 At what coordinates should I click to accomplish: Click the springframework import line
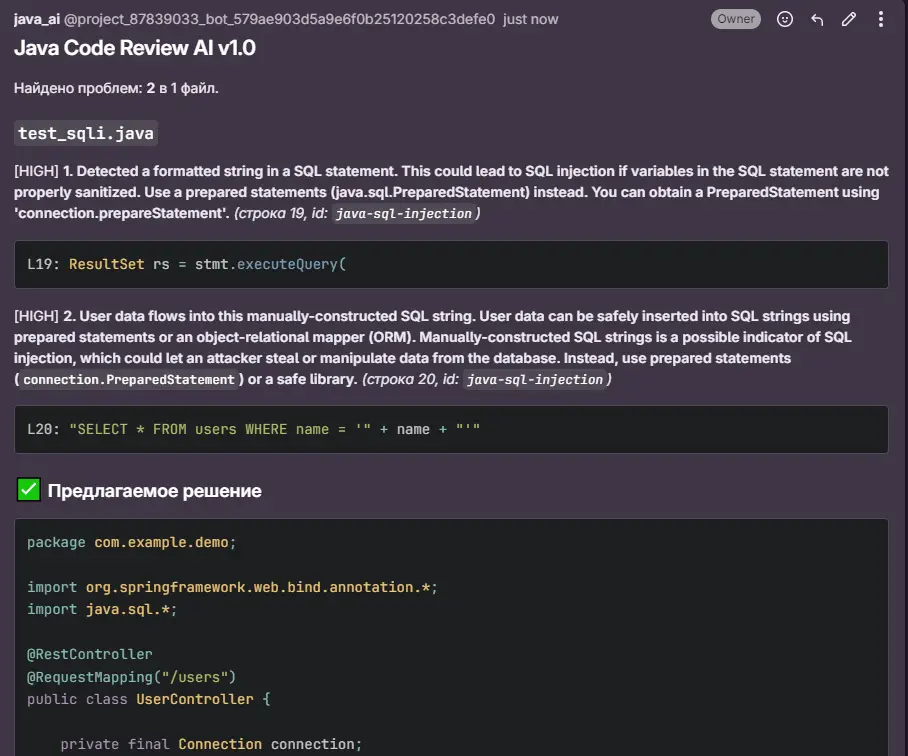click(232, 587)
